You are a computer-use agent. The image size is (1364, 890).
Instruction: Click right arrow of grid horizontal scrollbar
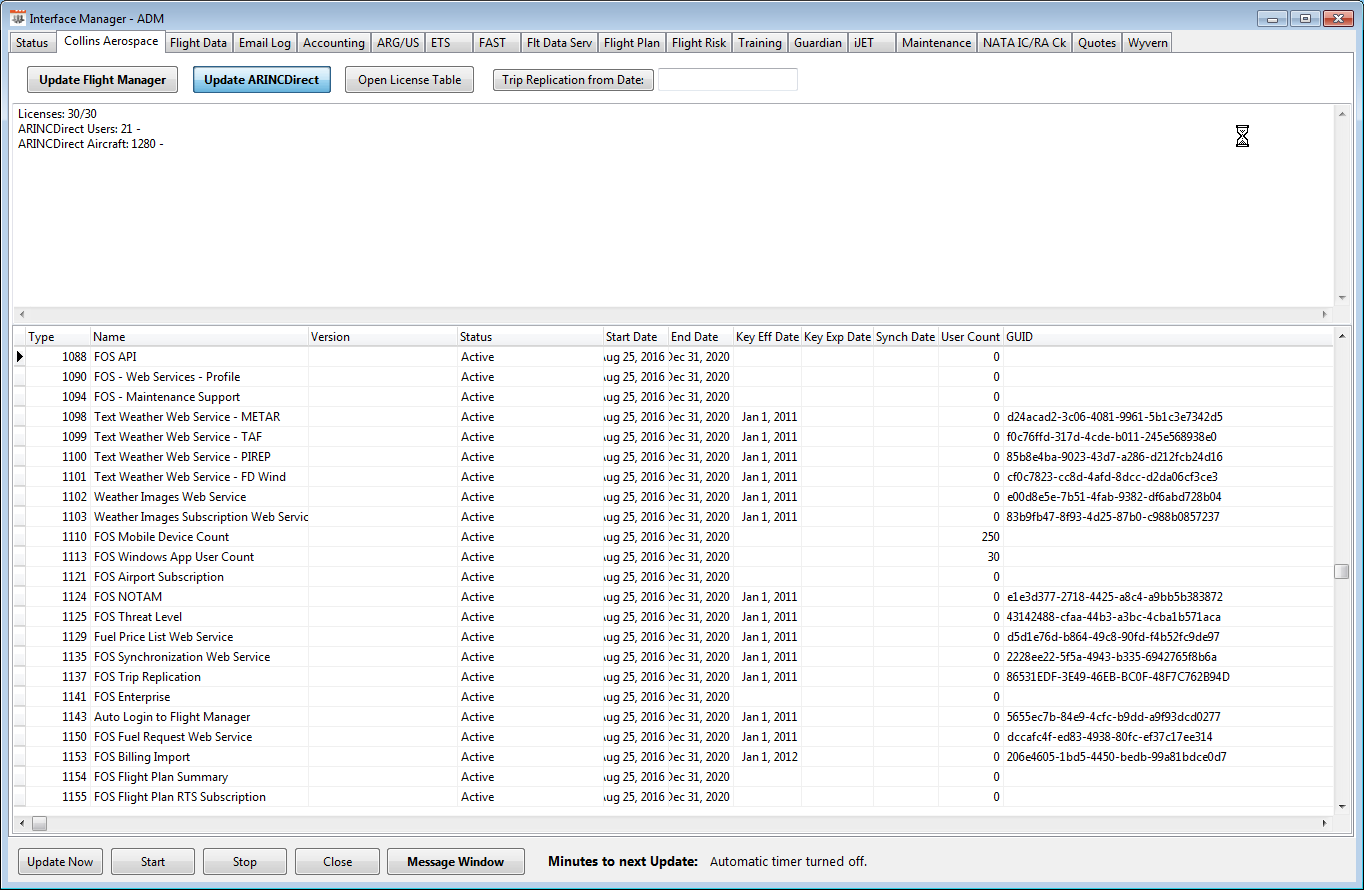click(1325, 824)
